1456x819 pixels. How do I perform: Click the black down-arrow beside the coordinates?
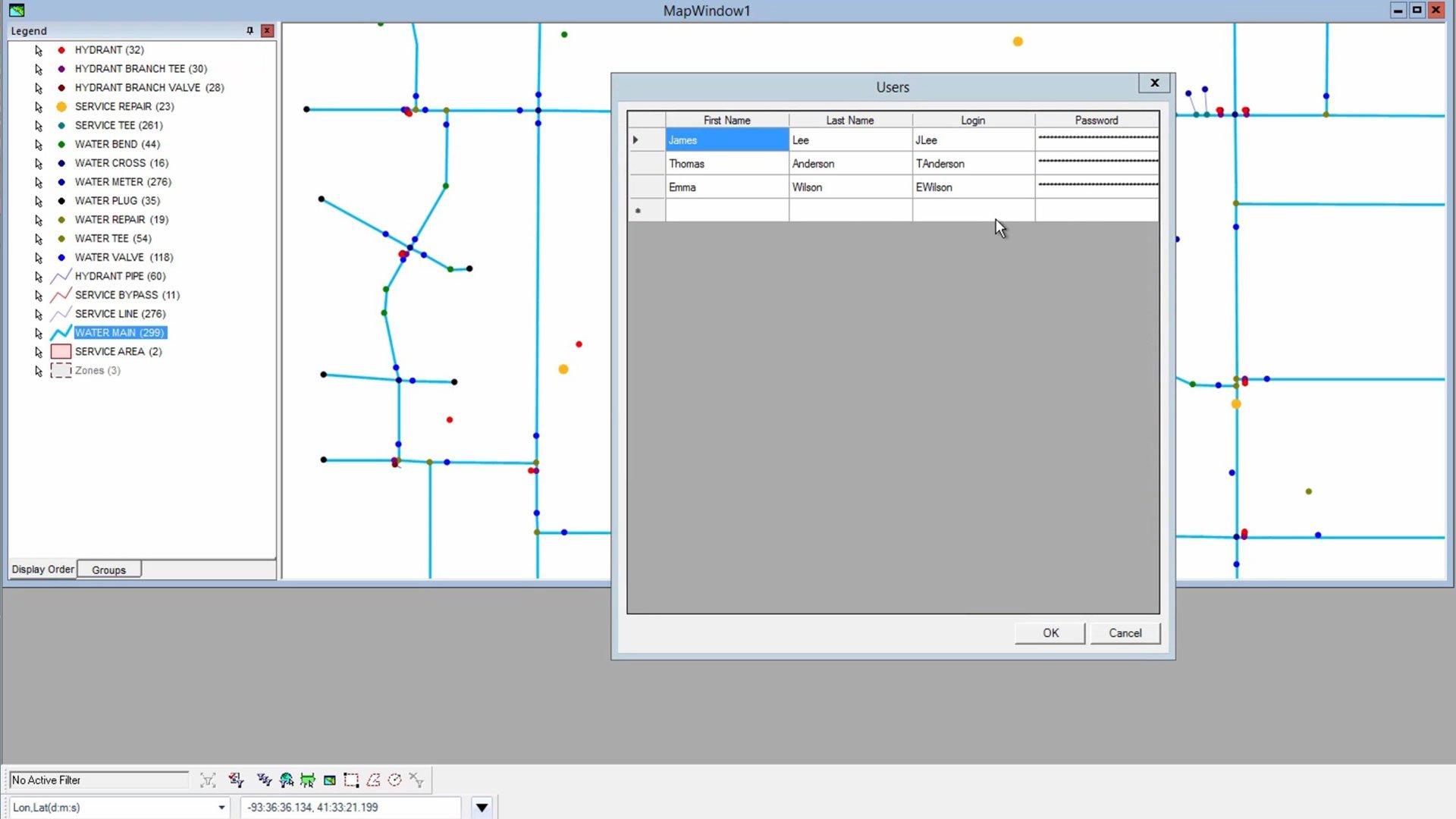click(x=482, y=808)
